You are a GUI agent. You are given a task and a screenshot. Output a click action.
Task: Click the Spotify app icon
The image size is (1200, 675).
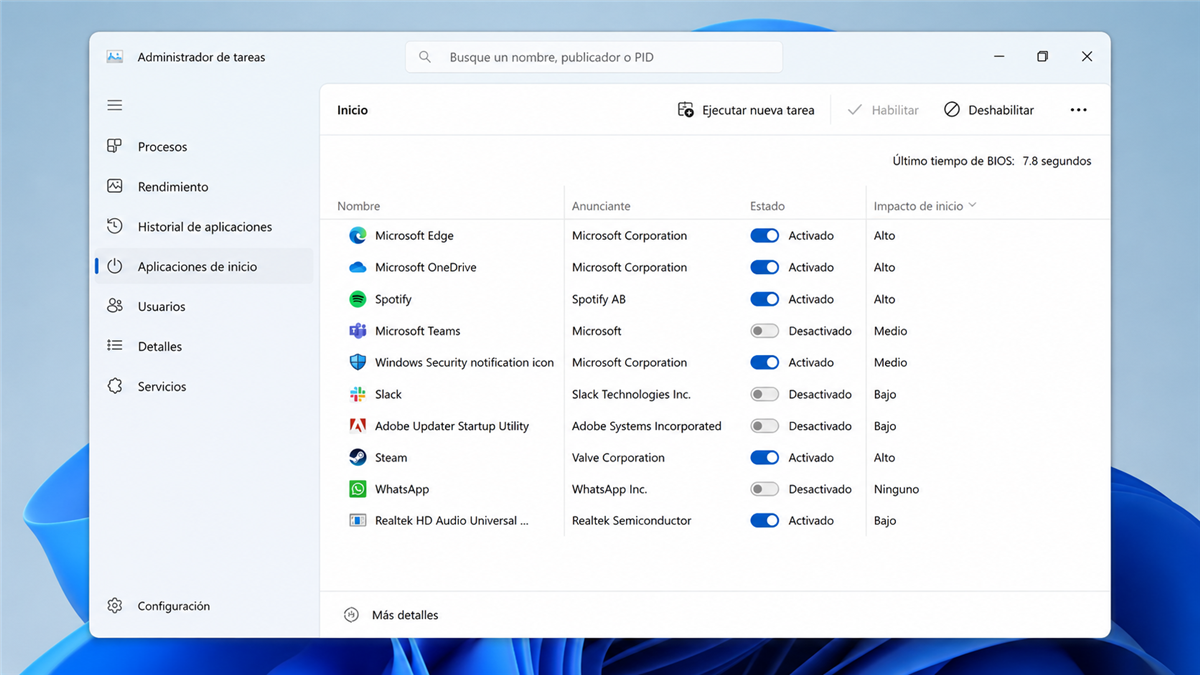[357, 299]
